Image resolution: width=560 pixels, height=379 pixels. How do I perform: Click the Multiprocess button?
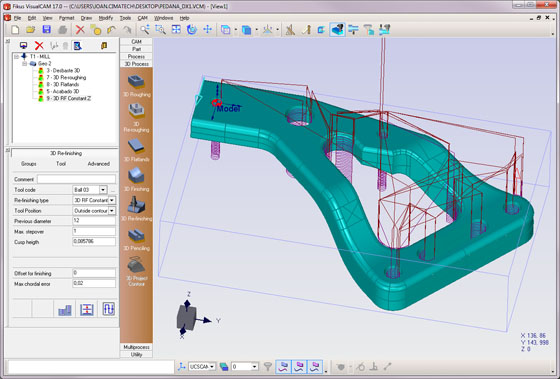coord(136,347)
